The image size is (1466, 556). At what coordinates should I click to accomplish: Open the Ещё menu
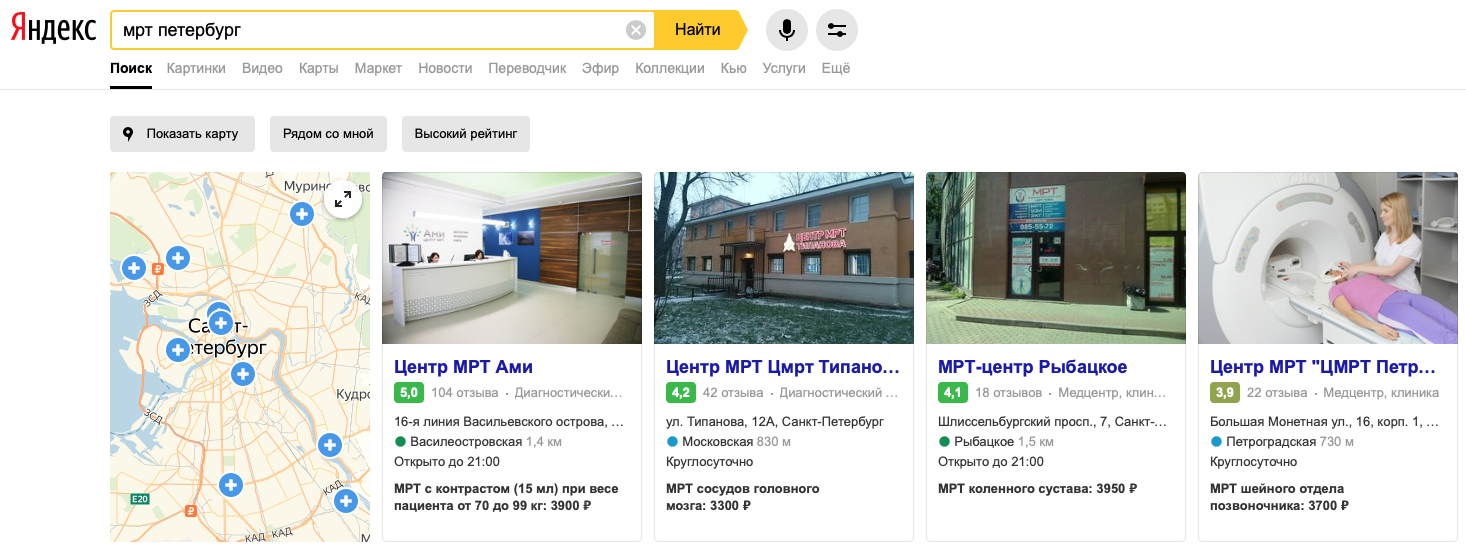point(835,68)
